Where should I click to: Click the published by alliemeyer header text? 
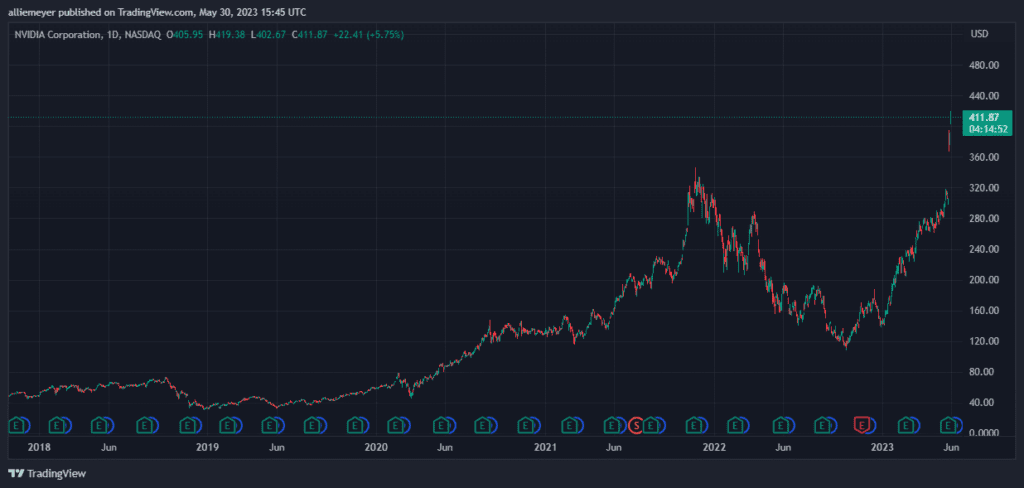tap(157, 12)
